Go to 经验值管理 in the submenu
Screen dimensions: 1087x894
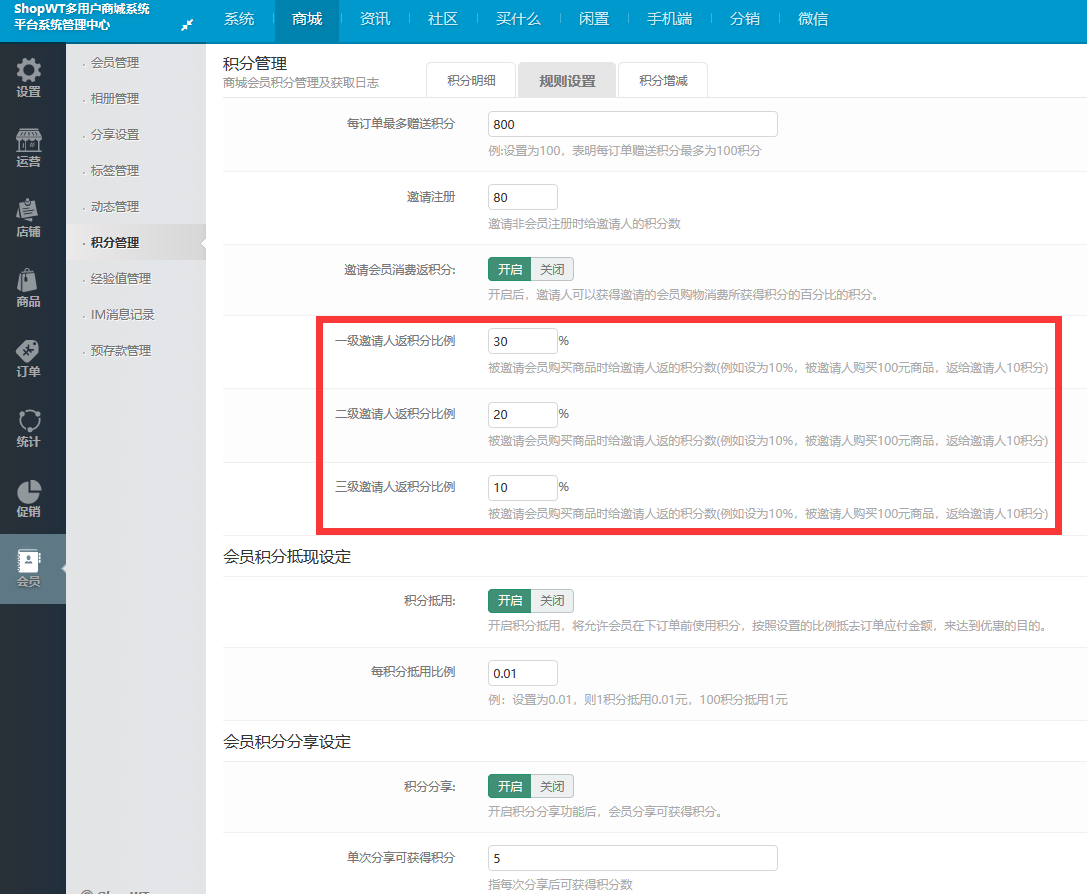click(120, 279)
